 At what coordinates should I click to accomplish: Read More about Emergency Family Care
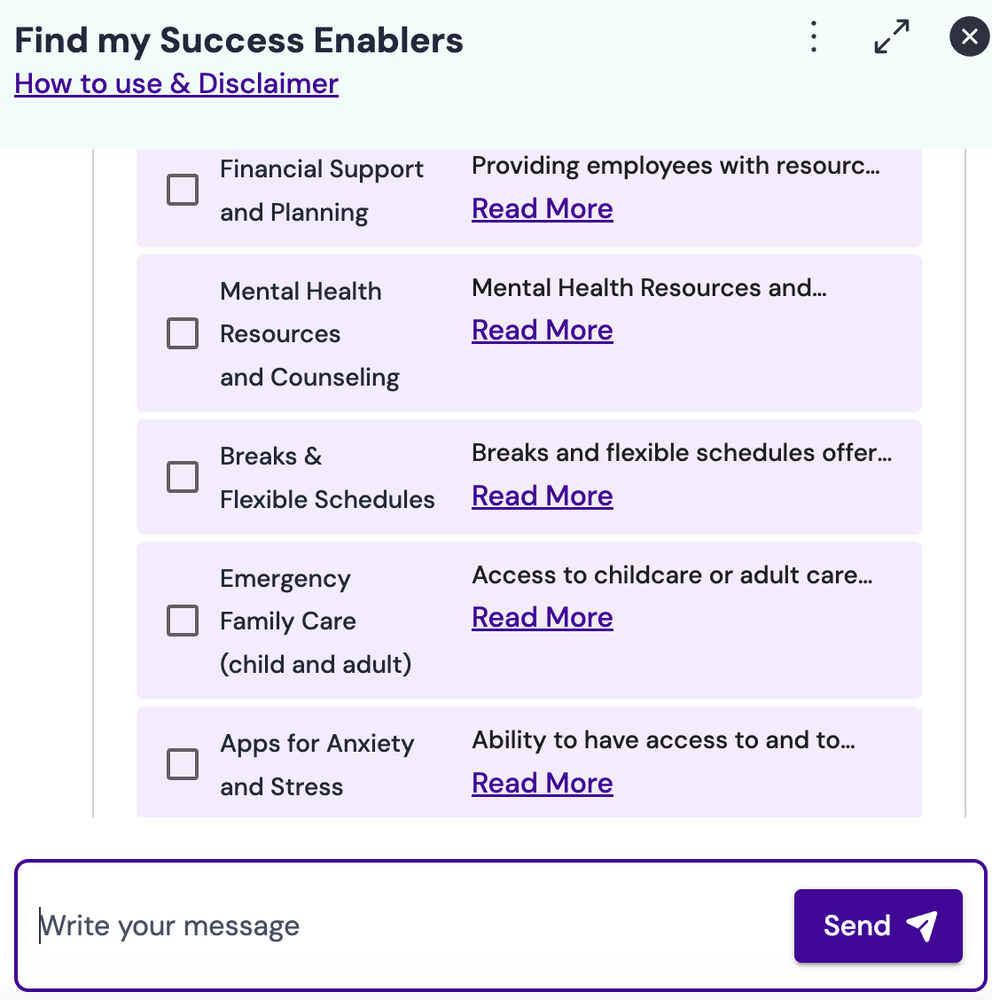pos(542,618)
